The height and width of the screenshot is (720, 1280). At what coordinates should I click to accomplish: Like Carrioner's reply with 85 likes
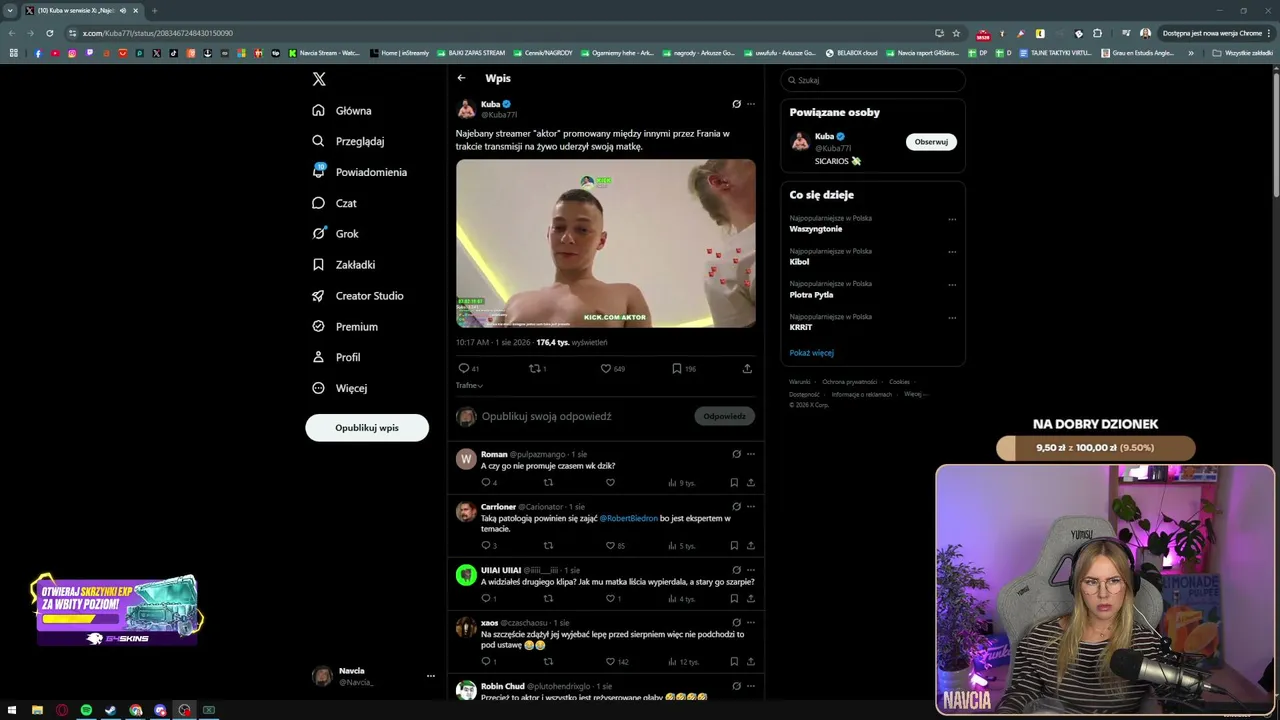[x=615, y=546]
